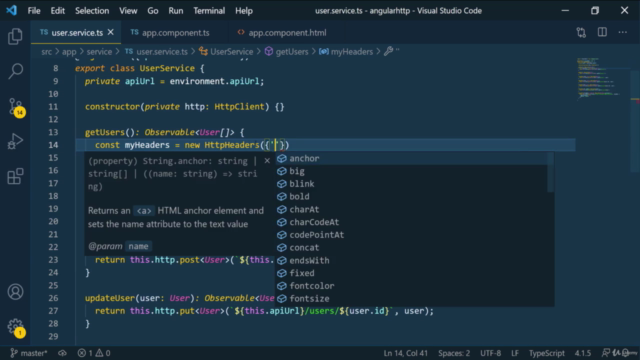Click the service breadcrumb

pyautogui.click(x=99, y=52)
